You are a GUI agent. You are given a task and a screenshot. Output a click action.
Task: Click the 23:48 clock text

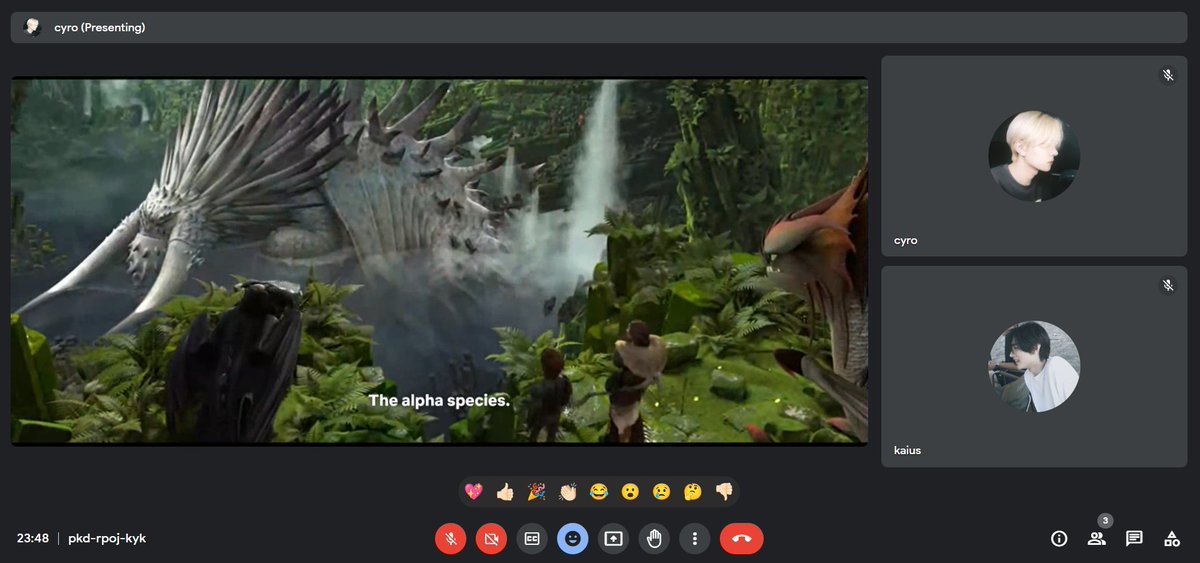point(33,538)
